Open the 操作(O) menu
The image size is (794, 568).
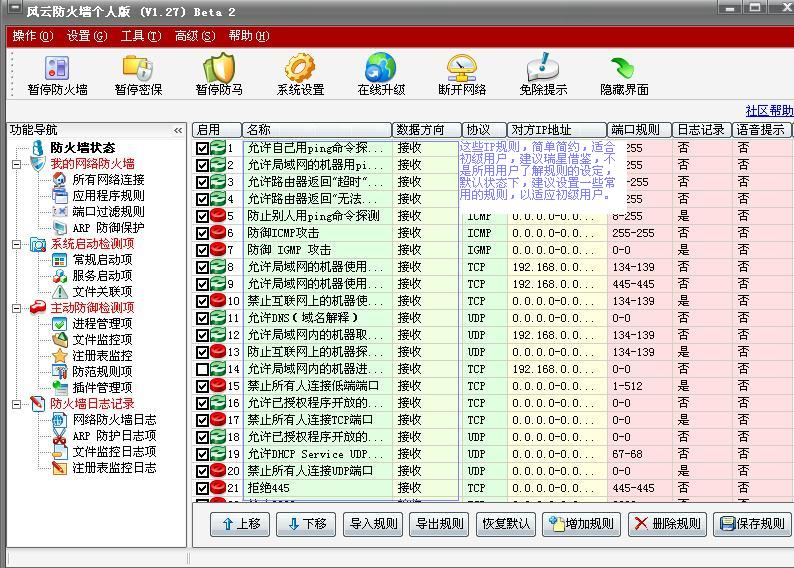click(x=32, y=36)
